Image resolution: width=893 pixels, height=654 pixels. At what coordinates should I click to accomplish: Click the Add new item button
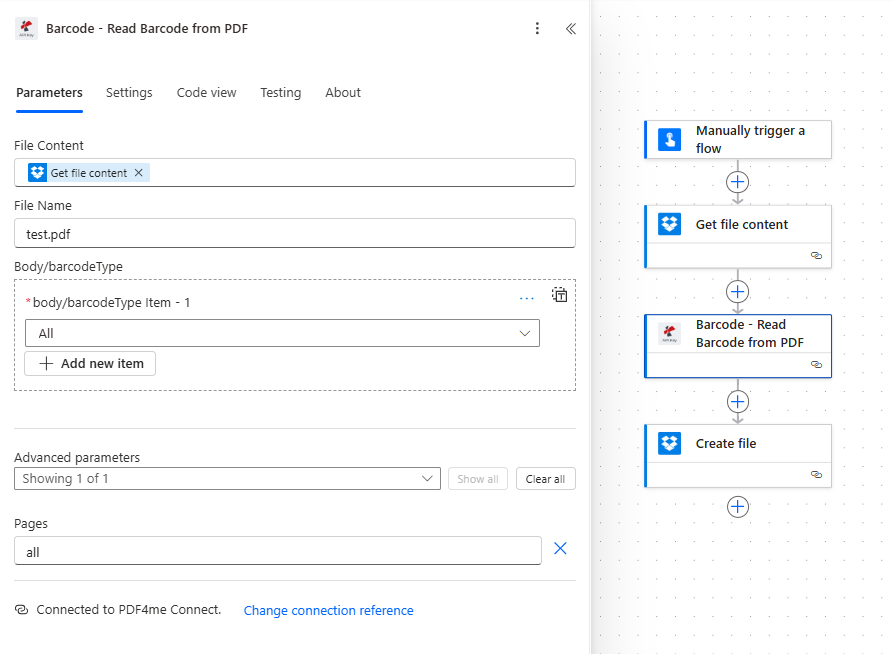(90, 363)
